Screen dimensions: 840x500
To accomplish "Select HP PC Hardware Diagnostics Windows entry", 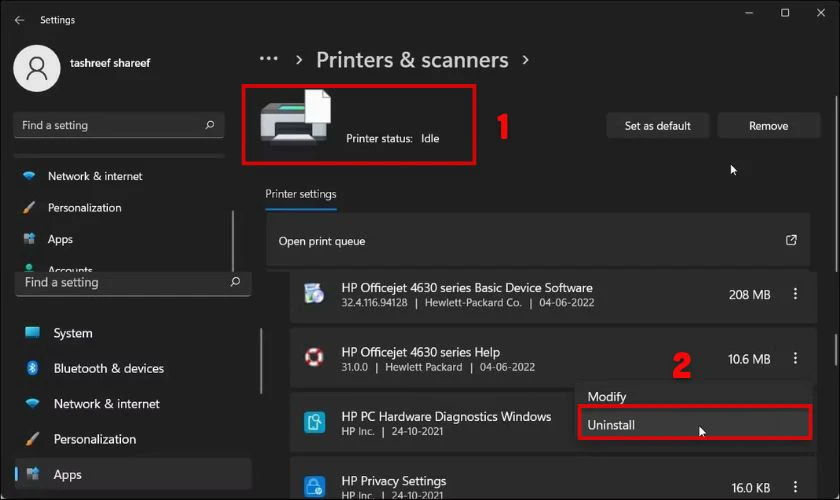I will (x=433, y=423).
